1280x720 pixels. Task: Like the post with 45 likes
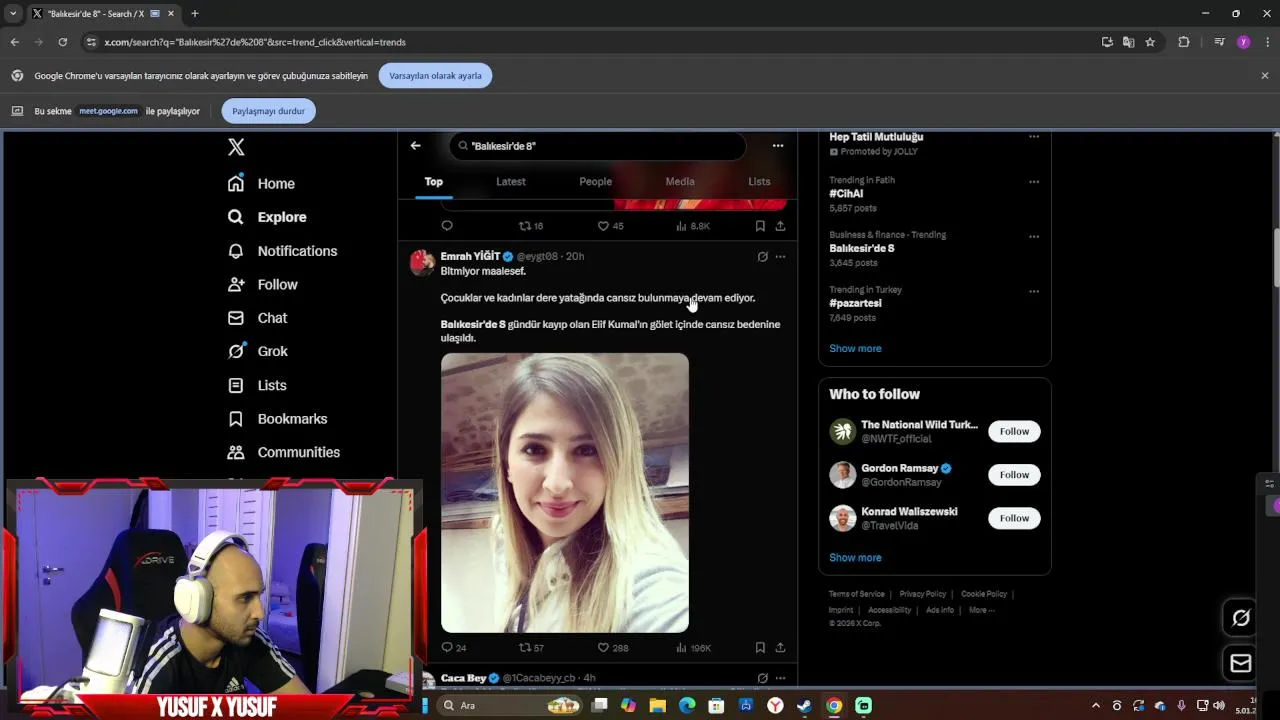point(610,226)
